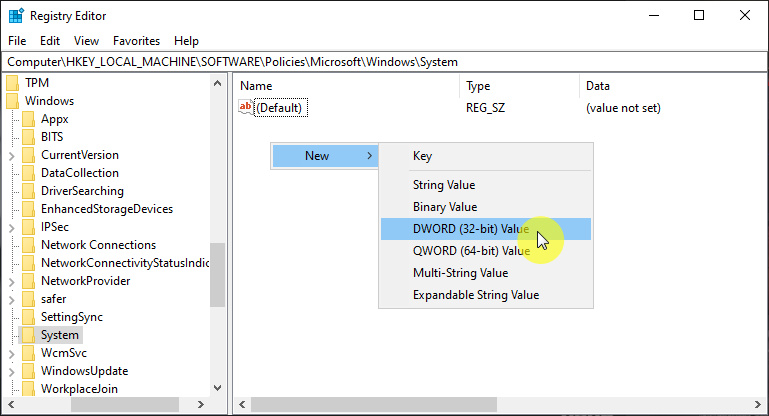Image resolution: width=769 pixels, height=416 pixels.
Task: Click the registry path address bar
Action: pyautogui.click(x=384, y=62)
